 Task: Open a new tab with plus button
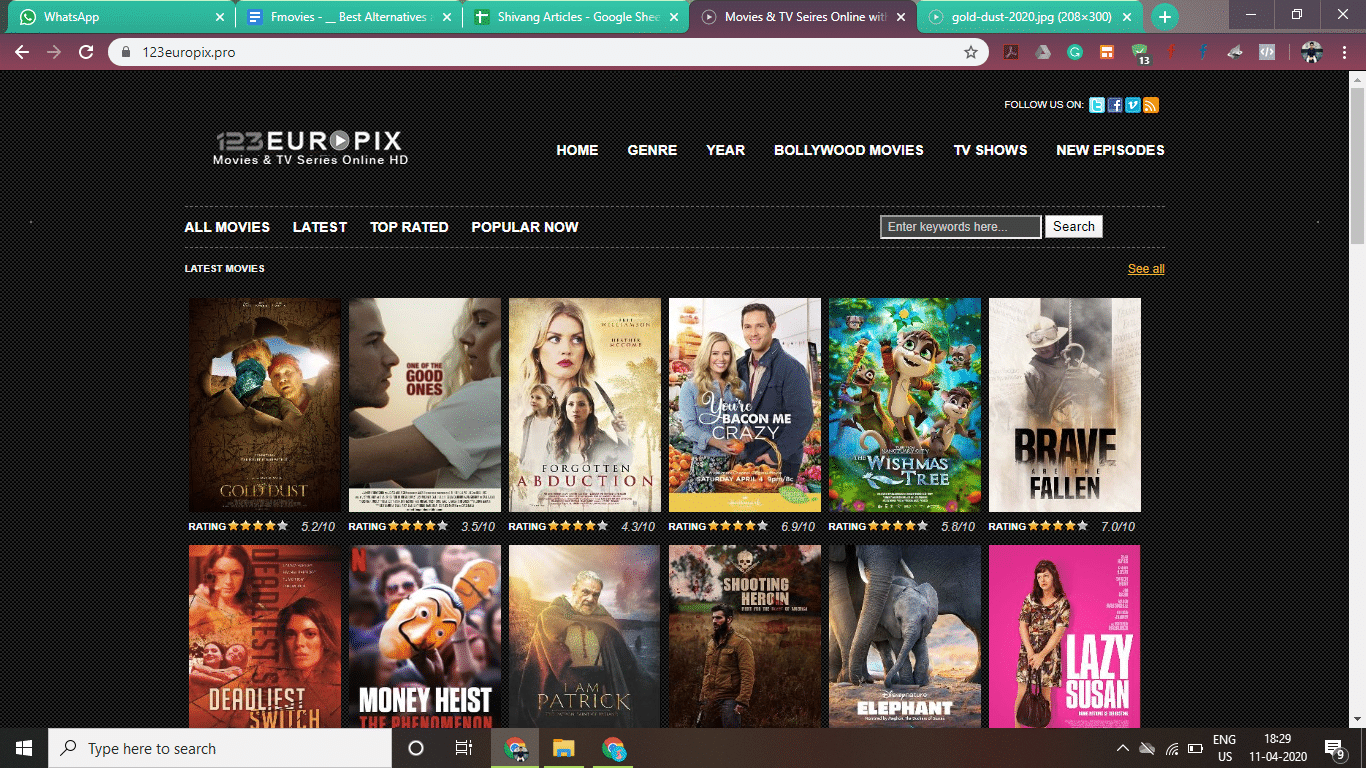tap(1164, 17)
